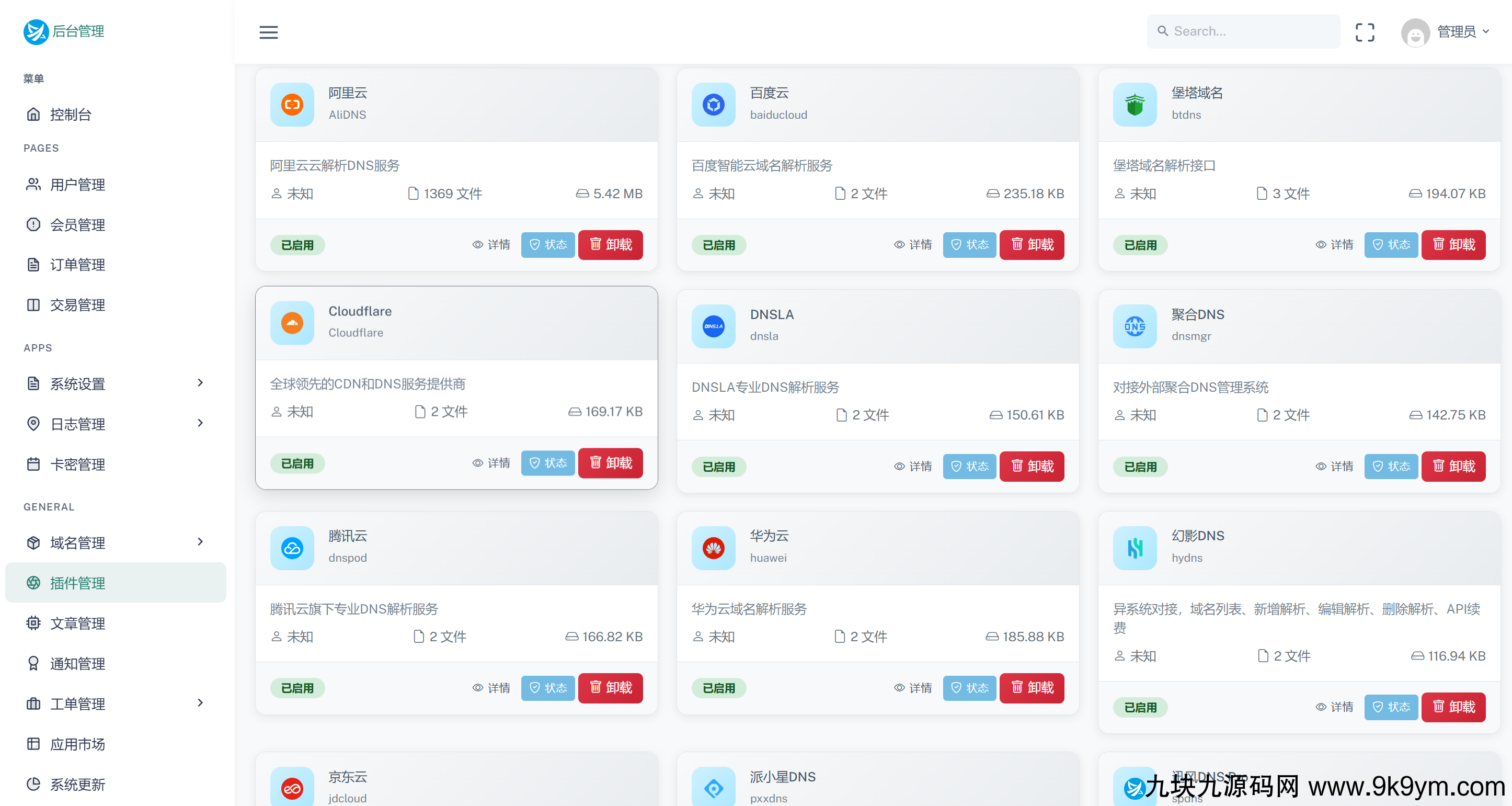
Task: Show details of 百度云 plugin
Action: click(913, 245)
